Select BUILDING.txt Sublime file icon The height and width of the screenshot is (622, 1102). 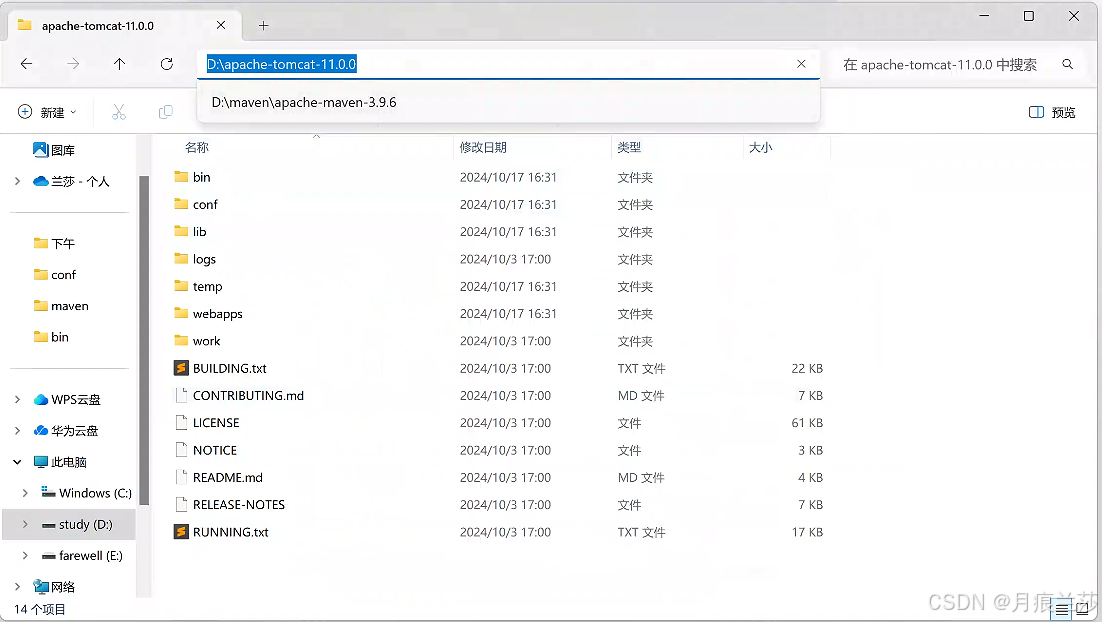pos(181,368)
